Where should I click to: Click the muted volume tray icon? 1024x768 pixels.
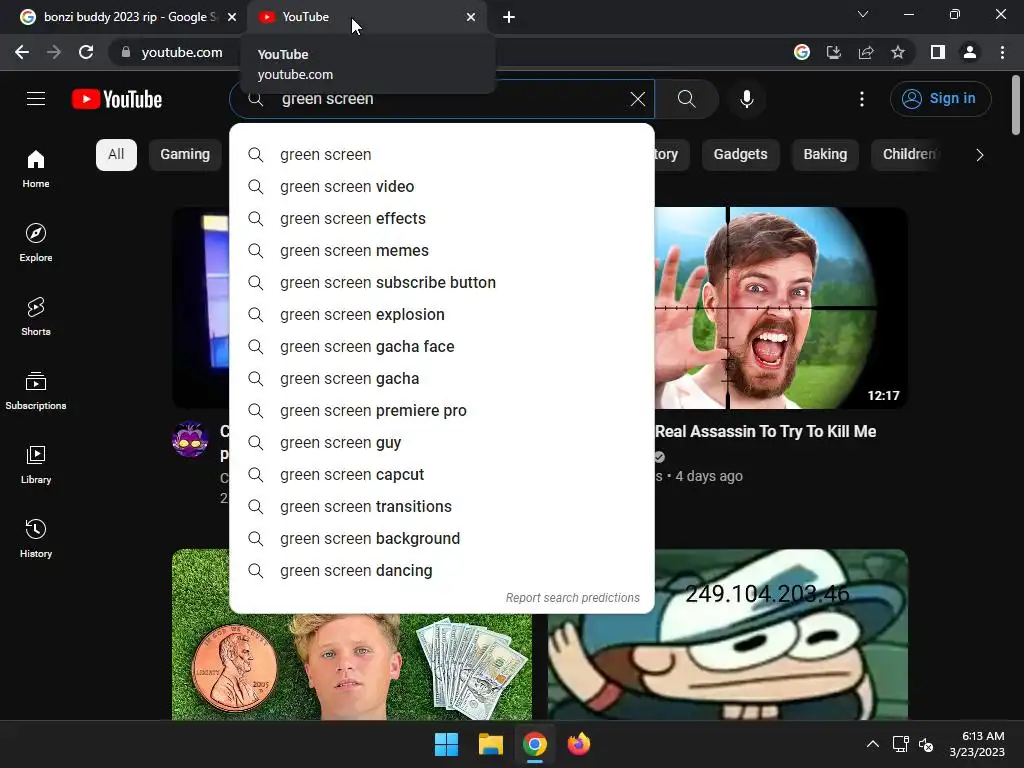(x=926, y=744)
